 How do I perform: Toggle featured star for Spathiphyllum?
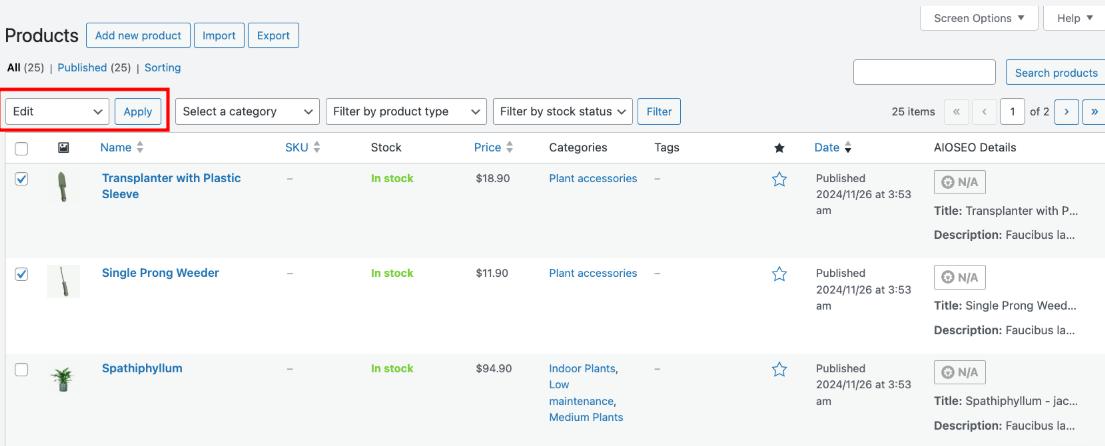780,370
